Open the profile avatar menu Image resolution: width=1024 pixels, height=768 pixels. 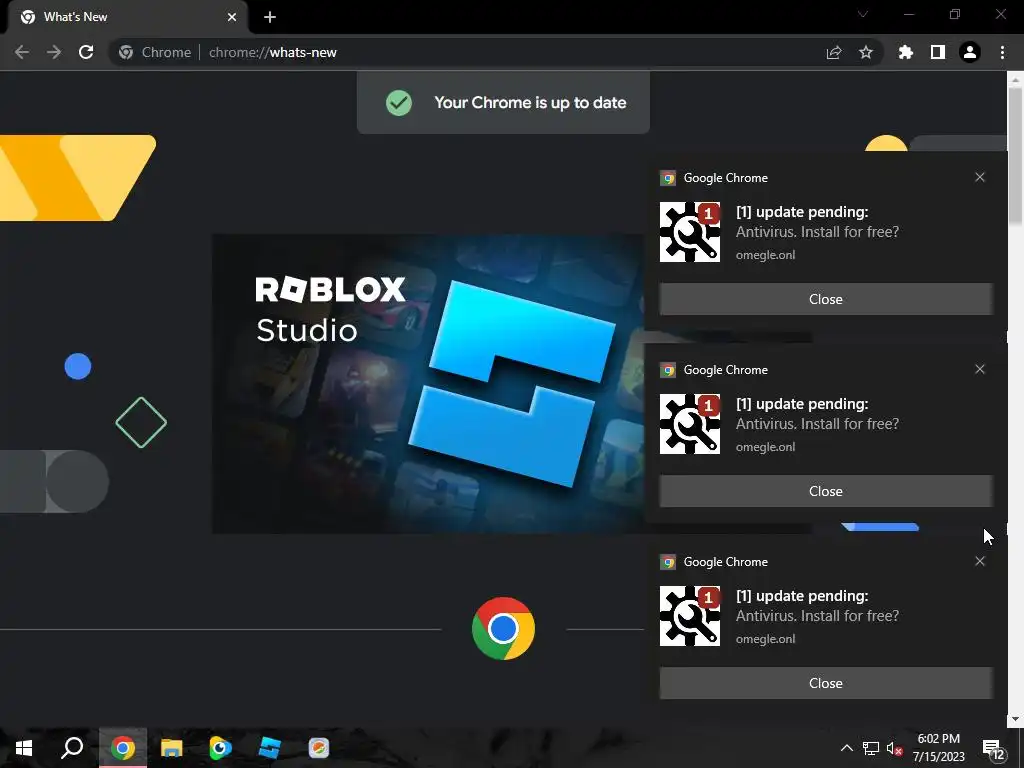coord(970,52)
